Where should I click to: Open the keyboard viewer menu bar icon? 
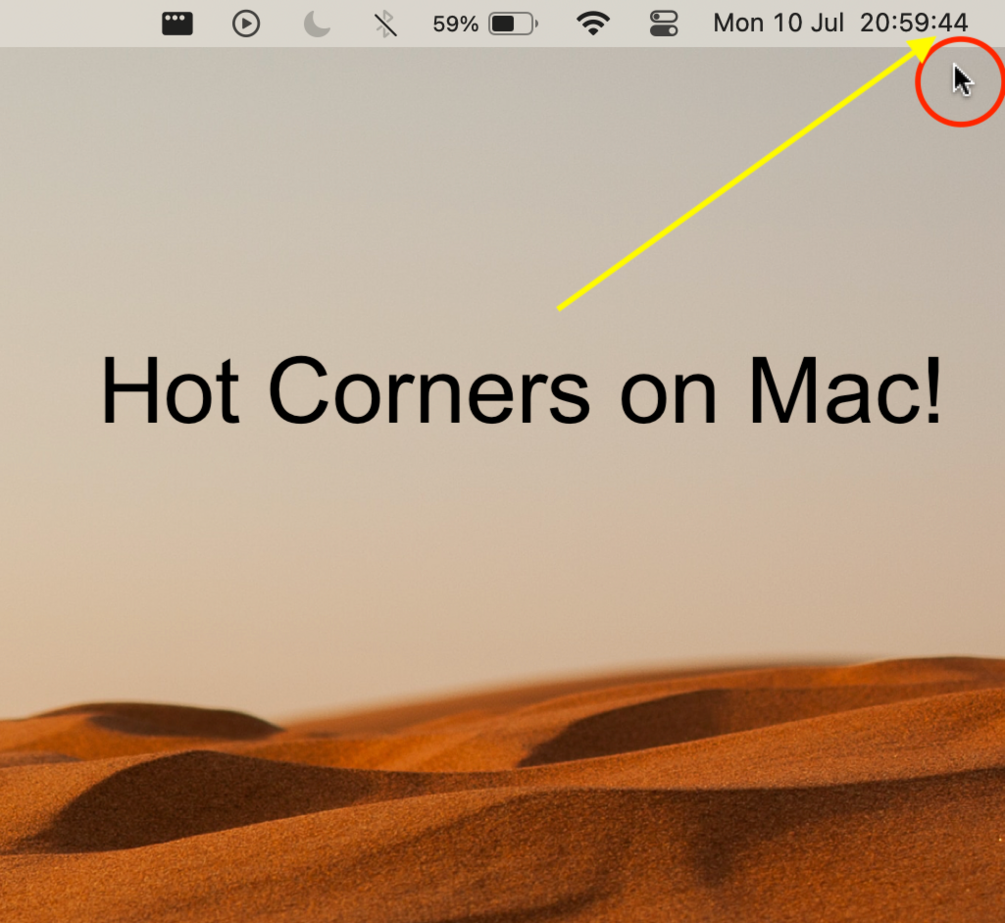177,24
